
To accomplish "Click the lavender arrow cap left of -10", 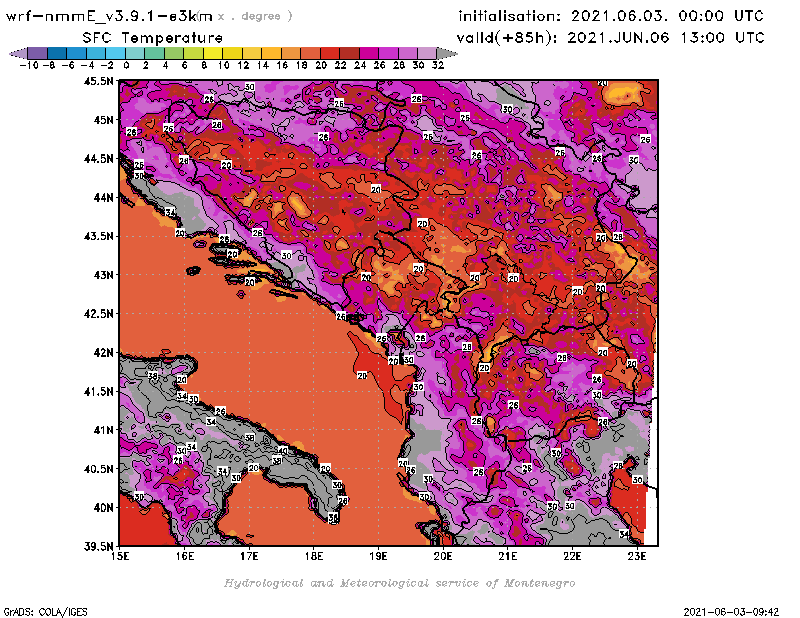I will [x=19, y=53].
